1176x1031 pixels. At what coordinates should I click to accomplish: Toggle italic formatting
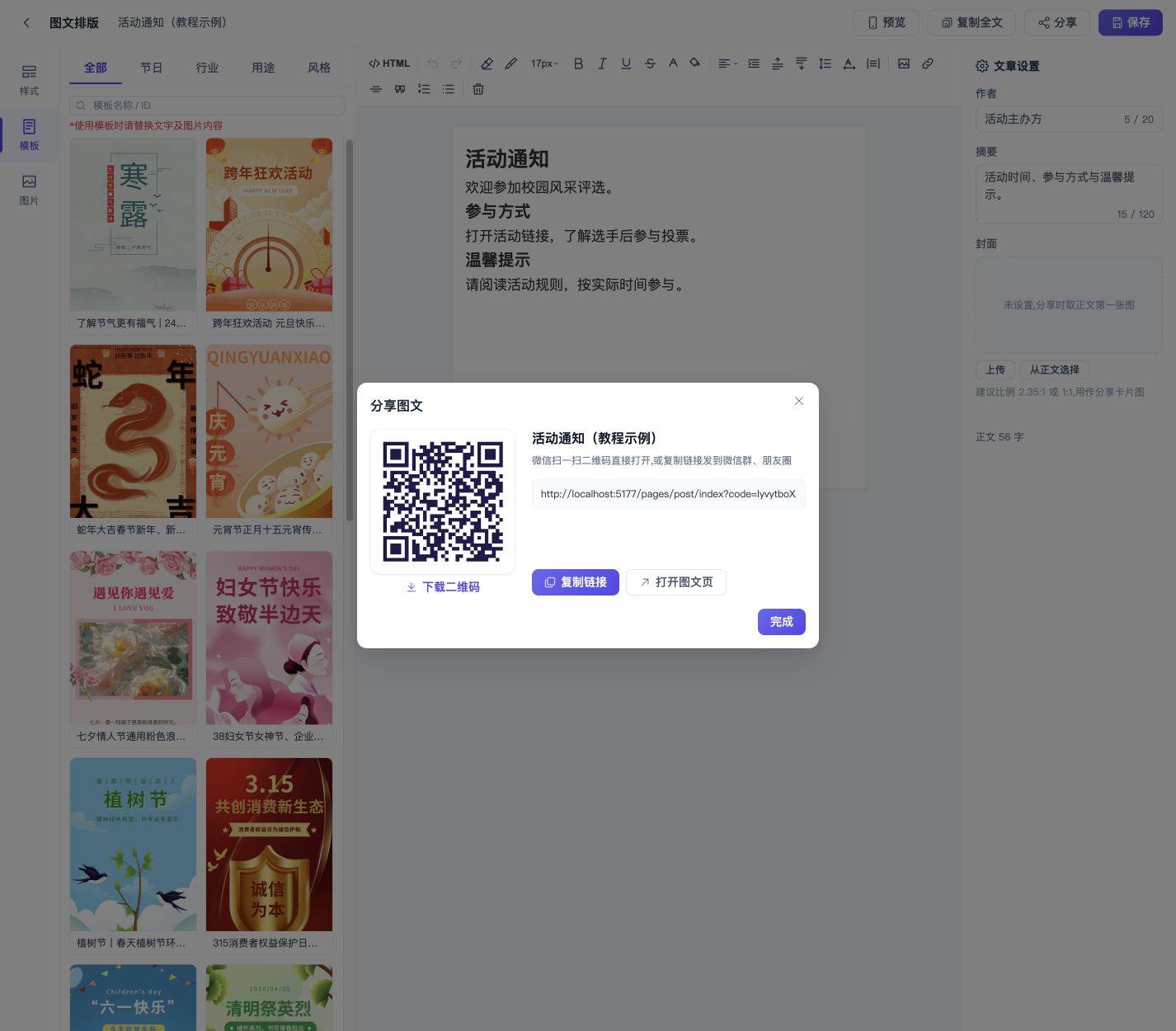(x=602, y=64)
